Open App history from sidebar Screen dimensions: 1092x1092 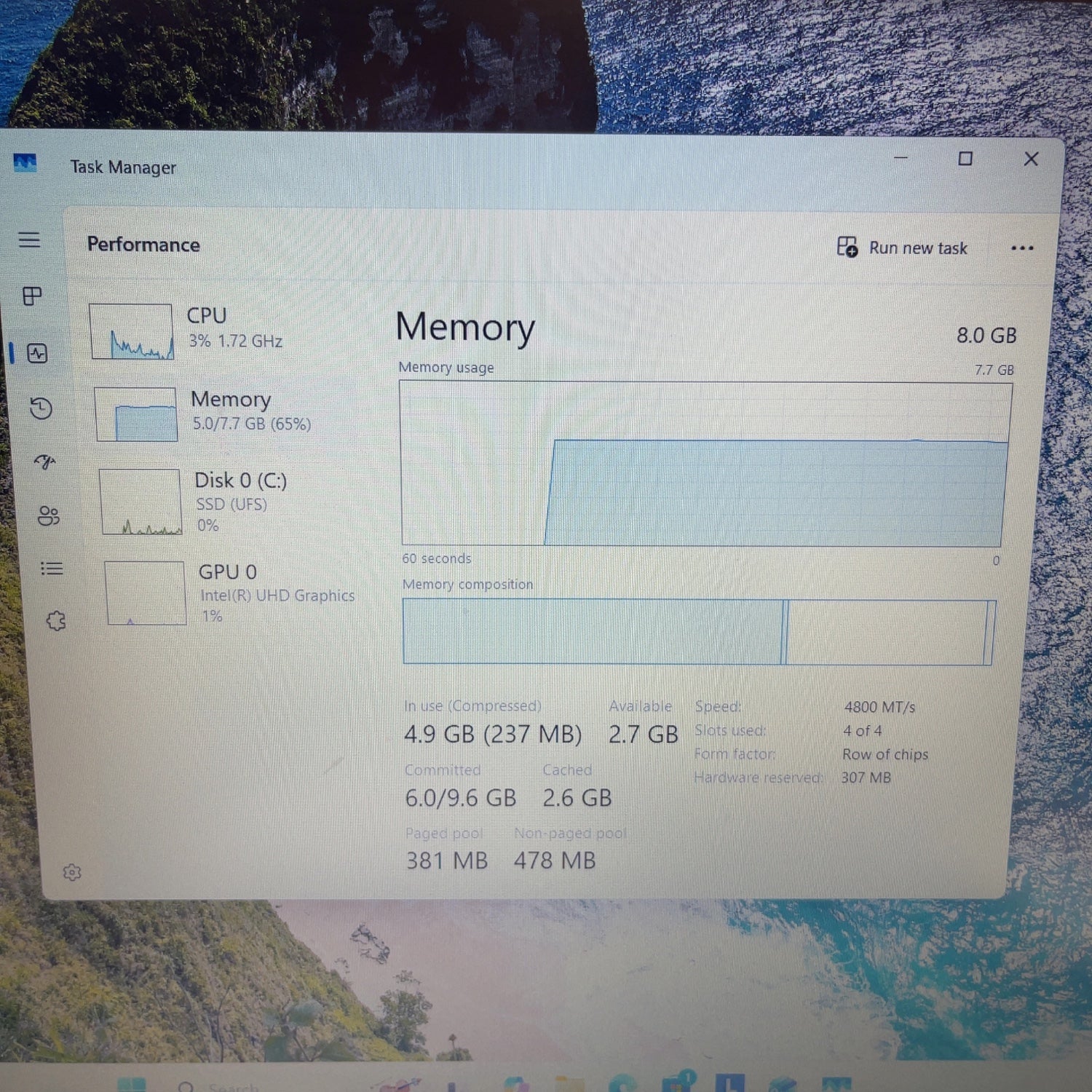[41, 408]
